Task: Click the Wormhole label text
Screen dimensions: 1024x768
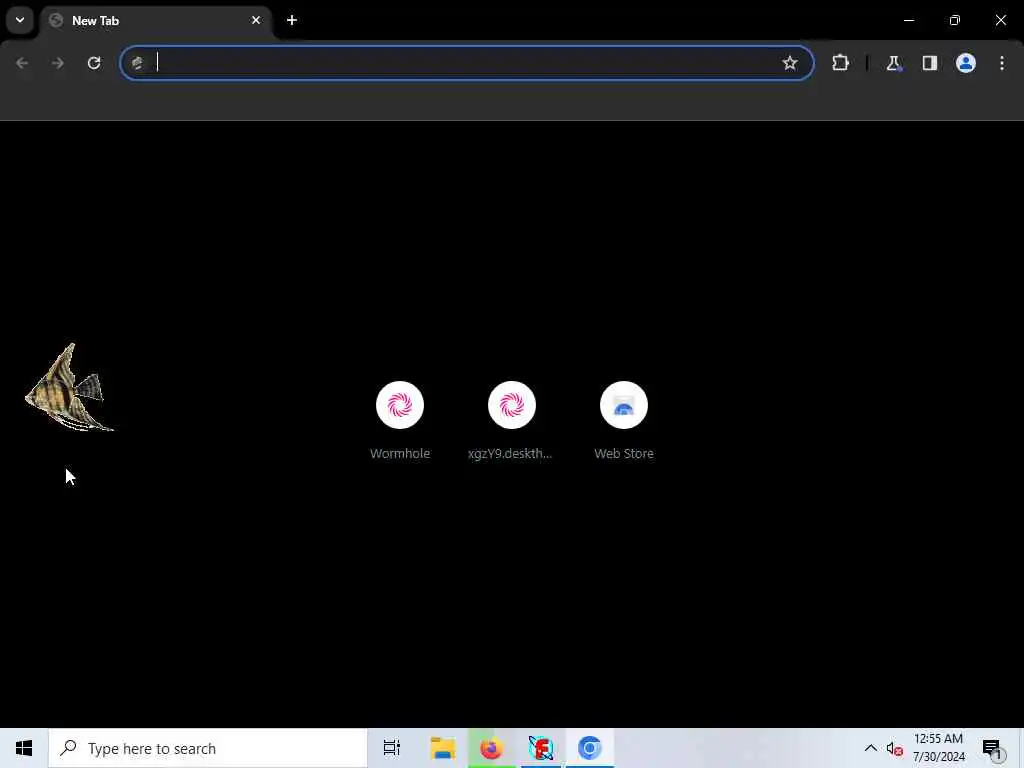Action: click(400, 453)
